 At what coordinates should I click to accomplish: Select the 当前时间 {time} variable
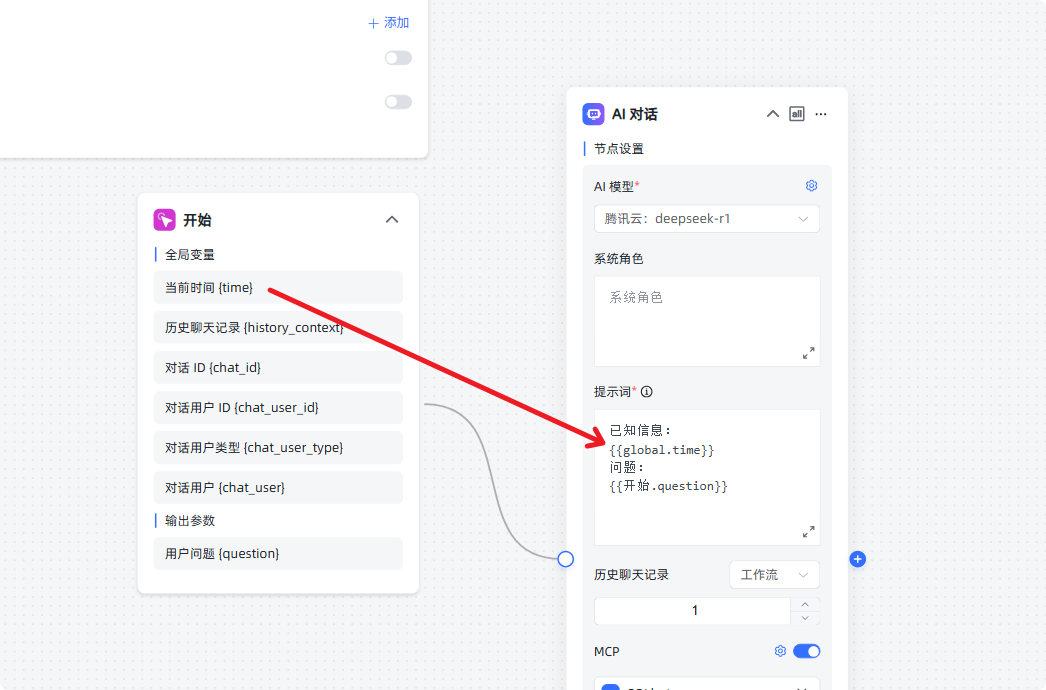[x=278, y=288]
